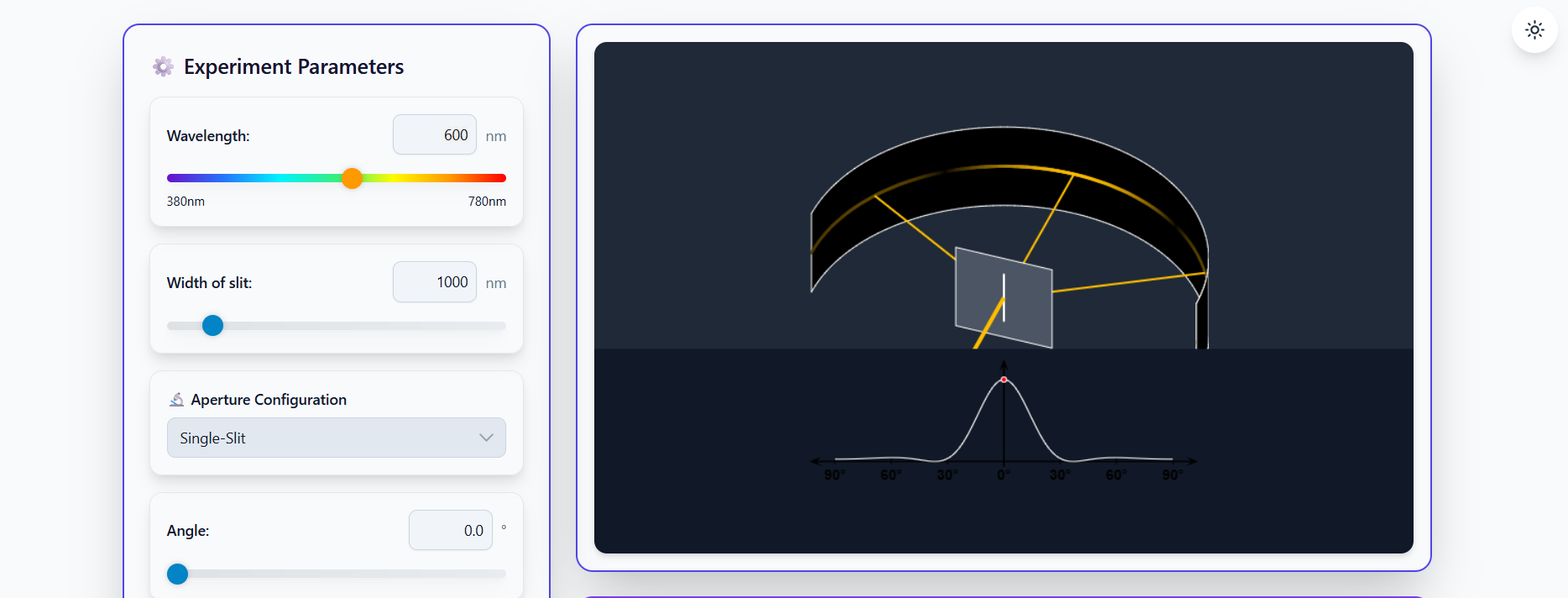
Task: Click the 0° label on the intensity graph axis
Action: (x=1004, y=475)
